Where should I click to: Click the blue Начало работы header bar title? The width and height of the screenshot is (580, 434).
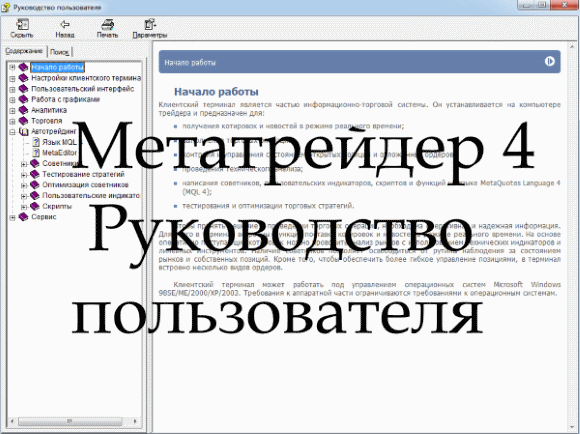[190, 63]
